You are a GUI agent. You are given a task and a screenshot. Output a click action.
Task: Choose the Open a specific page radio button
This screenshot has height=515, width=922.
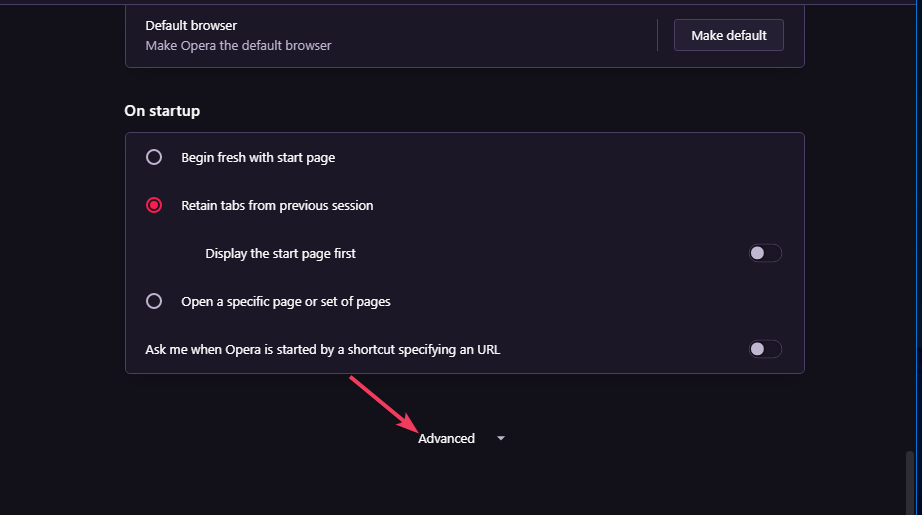pyautogui.click(x=154, y=301)
